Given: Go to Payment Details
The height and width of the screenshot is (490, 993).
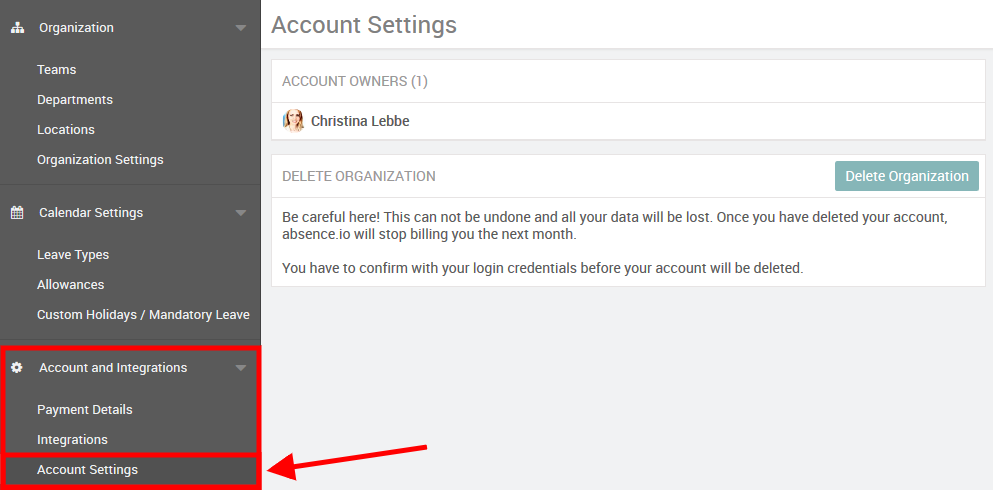Looking at the screenshot, I should (85, 410).
